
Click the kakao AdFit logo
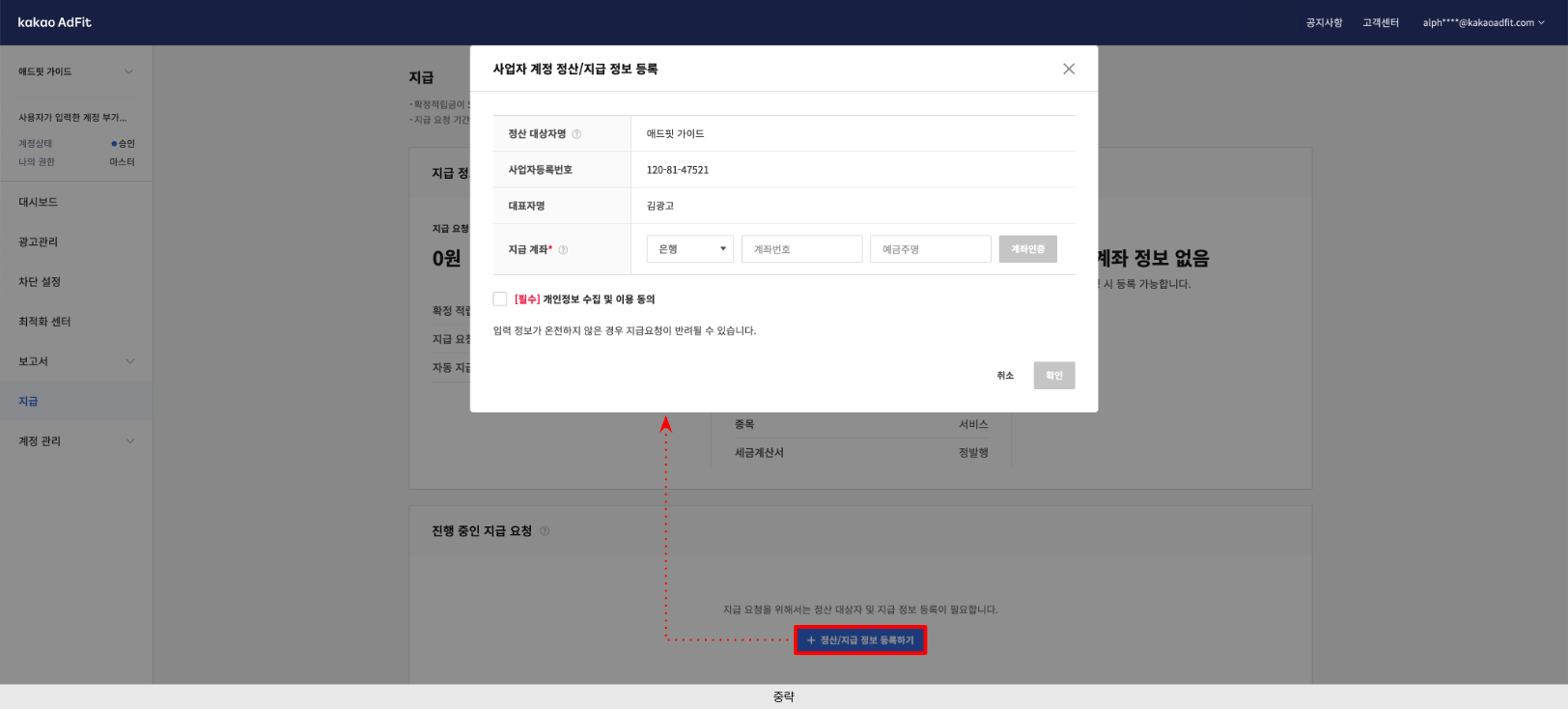(x=54, y=22)
